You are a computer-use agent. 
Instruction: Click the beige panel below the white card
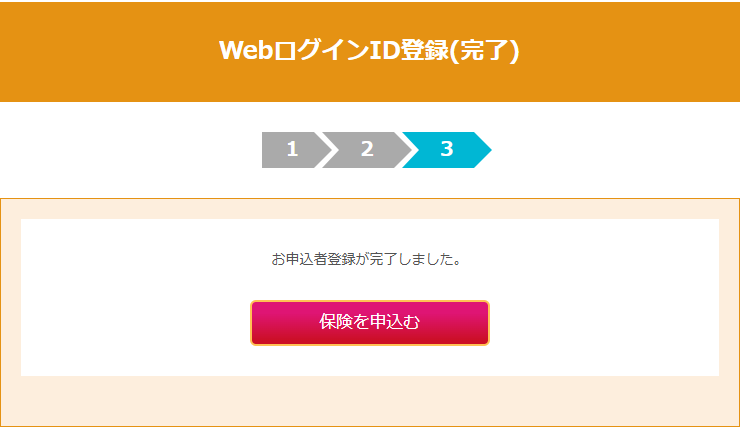tap(370, 400)
